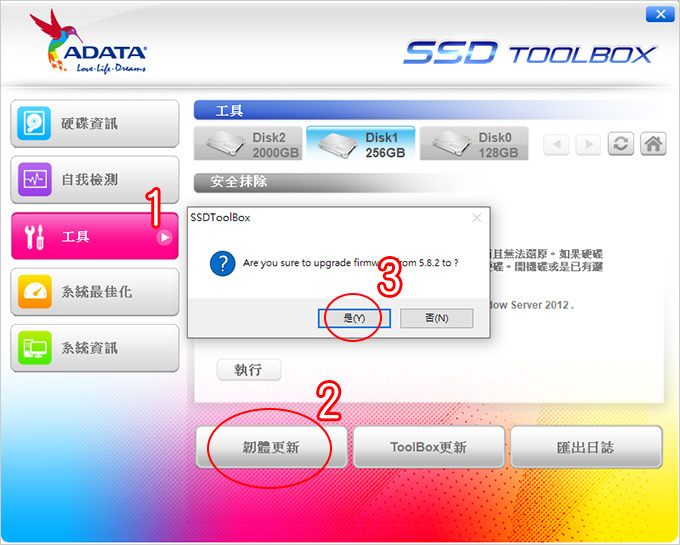Click the 匯出日誌 export log button
Screen dimensions: 680x545
(x=586, y=447)
